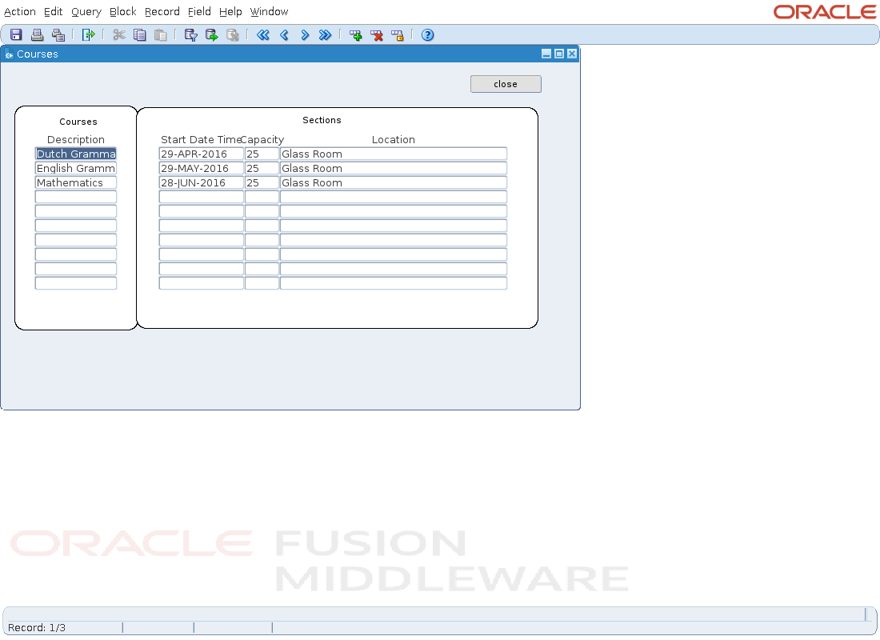Click the 28-JUN-2016 start date field
Image resolution: width=880 pixels, height=640 pixels.
(201, 182)
